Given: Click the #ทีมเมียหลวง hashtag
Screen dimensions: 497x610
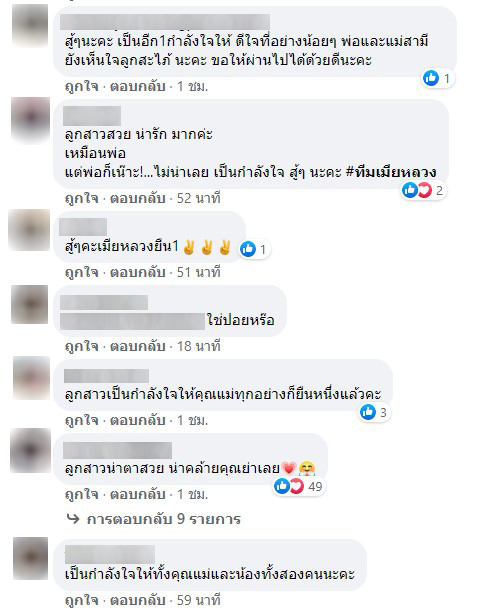Looking at the screenshot, I should [x=391, y=172].
